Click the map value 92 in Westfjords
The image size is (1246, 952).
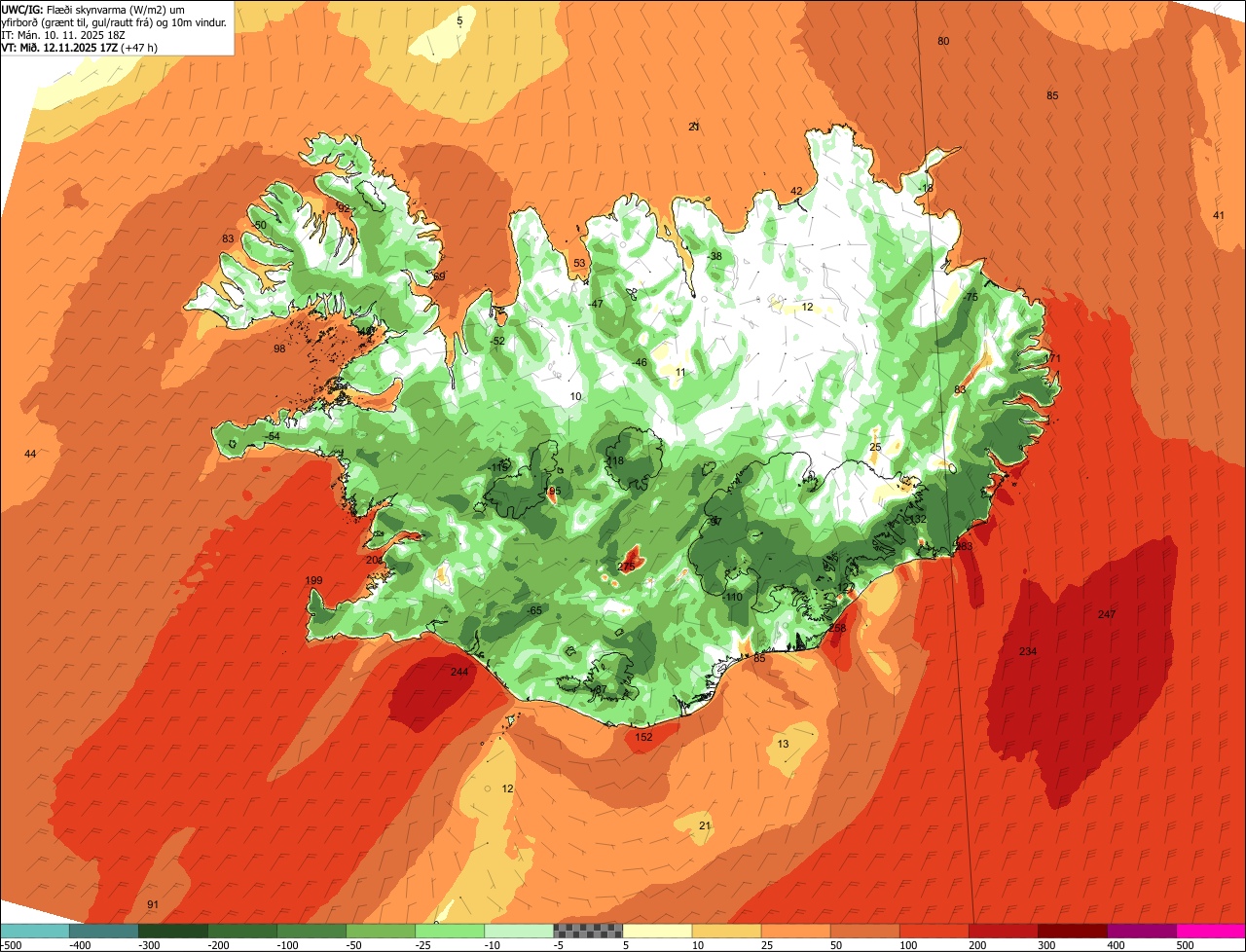click(343, 208)
